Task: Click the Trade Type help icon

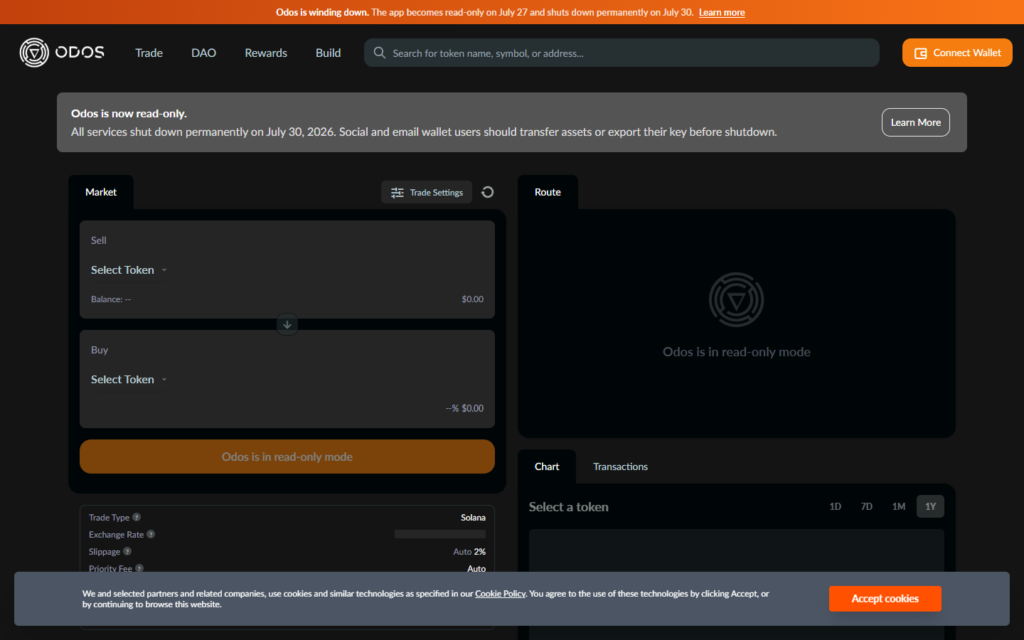Action: tap(136, 517)
